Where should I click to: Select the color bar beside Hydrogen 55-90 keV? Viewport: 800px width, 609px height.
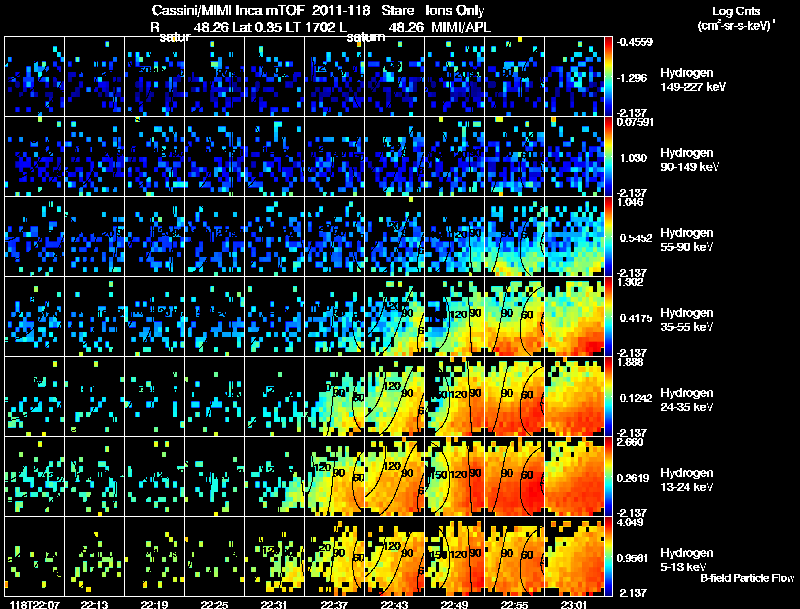tap(608, 237)
